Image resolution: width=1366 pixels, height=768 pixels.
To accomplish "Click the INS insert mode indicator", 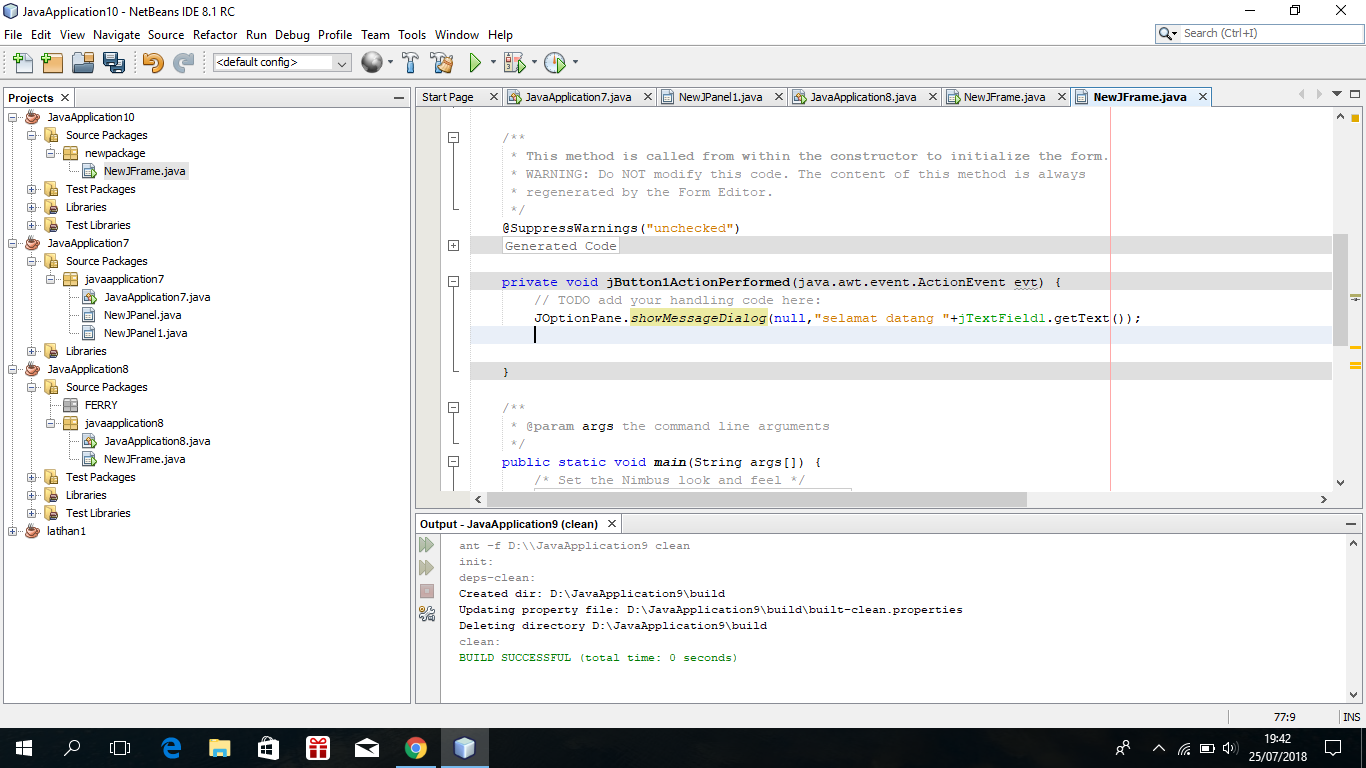I will click(1352, 717).
